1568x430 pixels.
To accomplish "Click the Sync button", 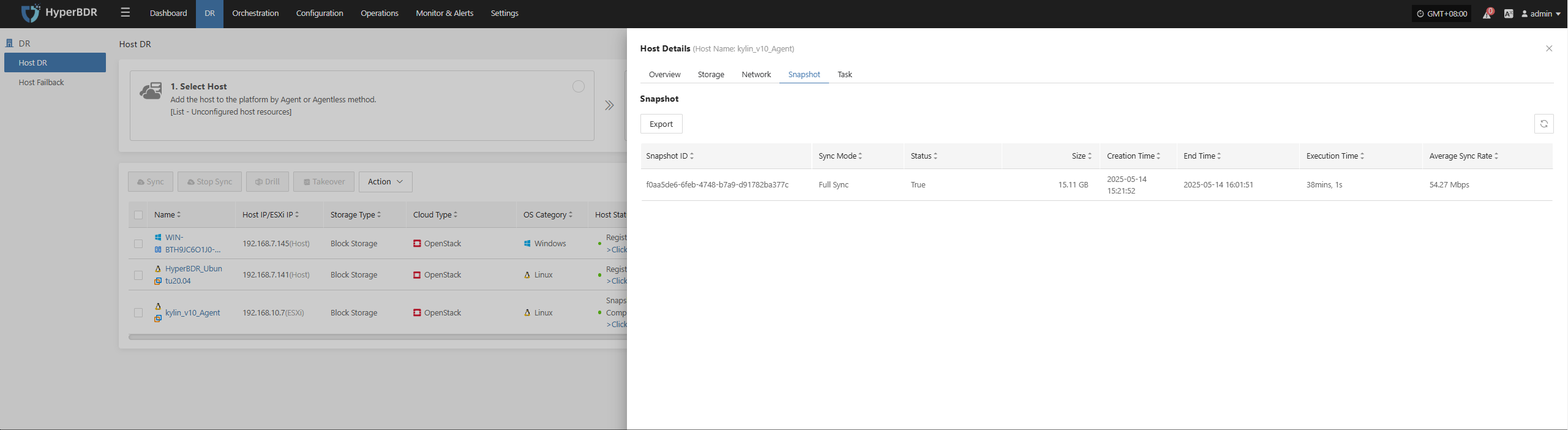I will point(151,182).
